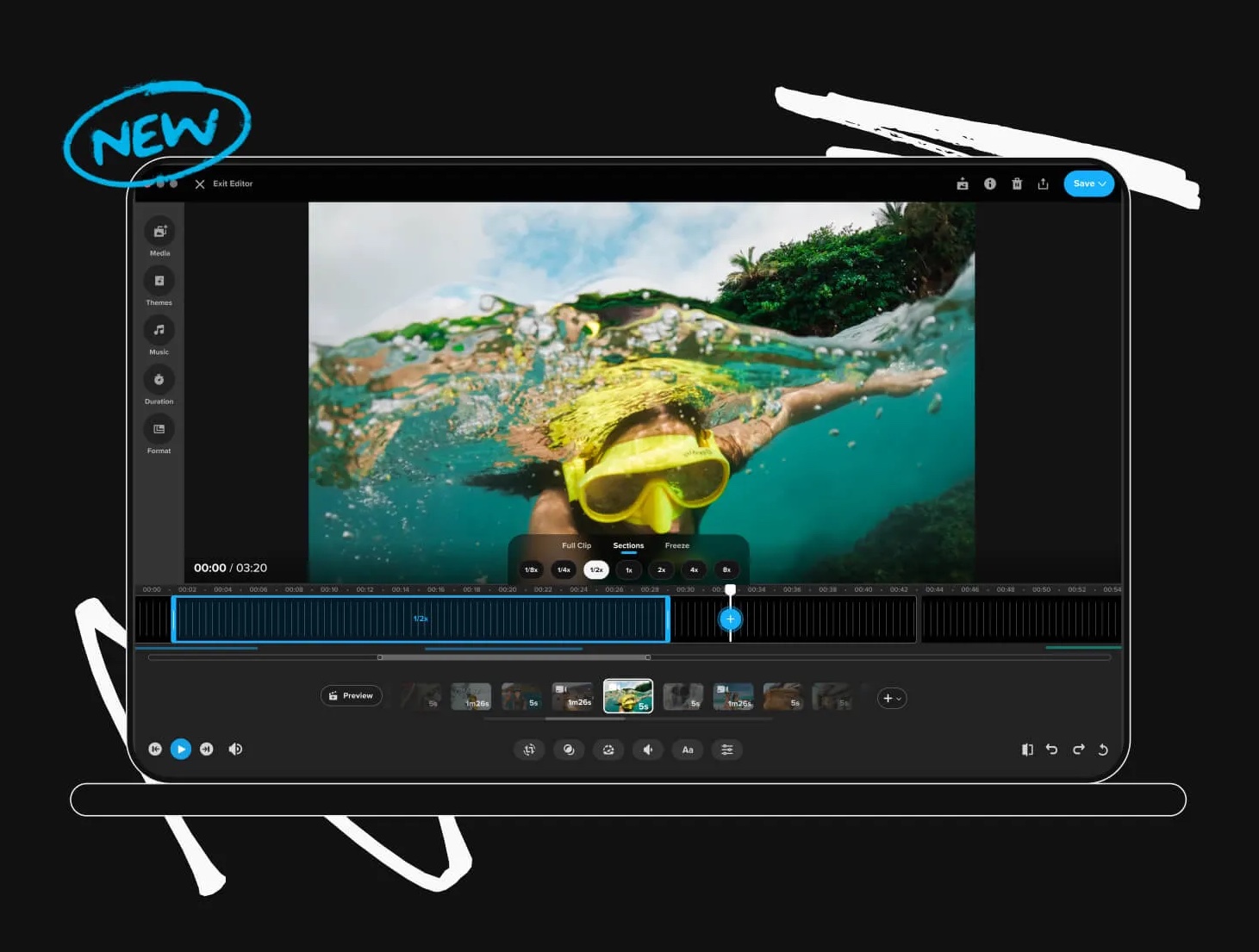Viewport: 1259px width, 952px height.
Task: Choose the 8x speed option
Action: [726, 569]
